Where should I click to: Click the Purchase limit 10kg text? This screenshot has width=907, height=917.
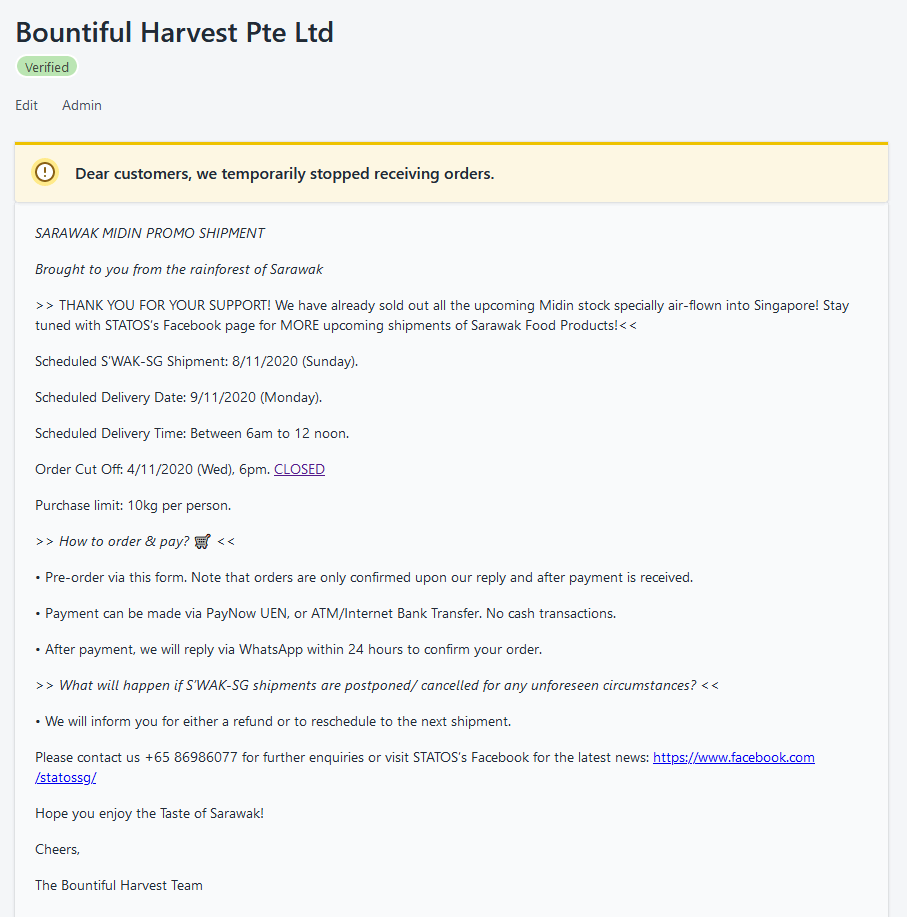(133, 505)
